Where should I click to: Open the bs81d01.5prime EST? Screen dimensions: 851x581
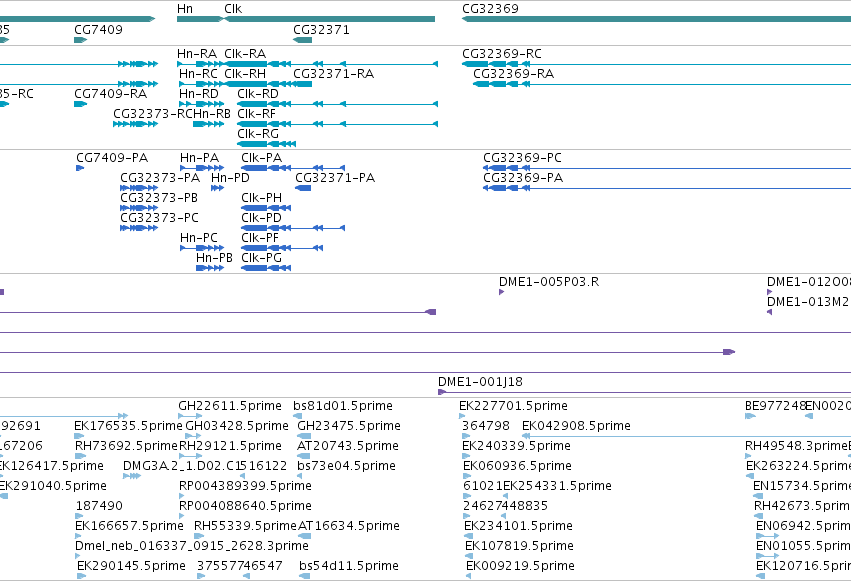[x=342, y=406]
